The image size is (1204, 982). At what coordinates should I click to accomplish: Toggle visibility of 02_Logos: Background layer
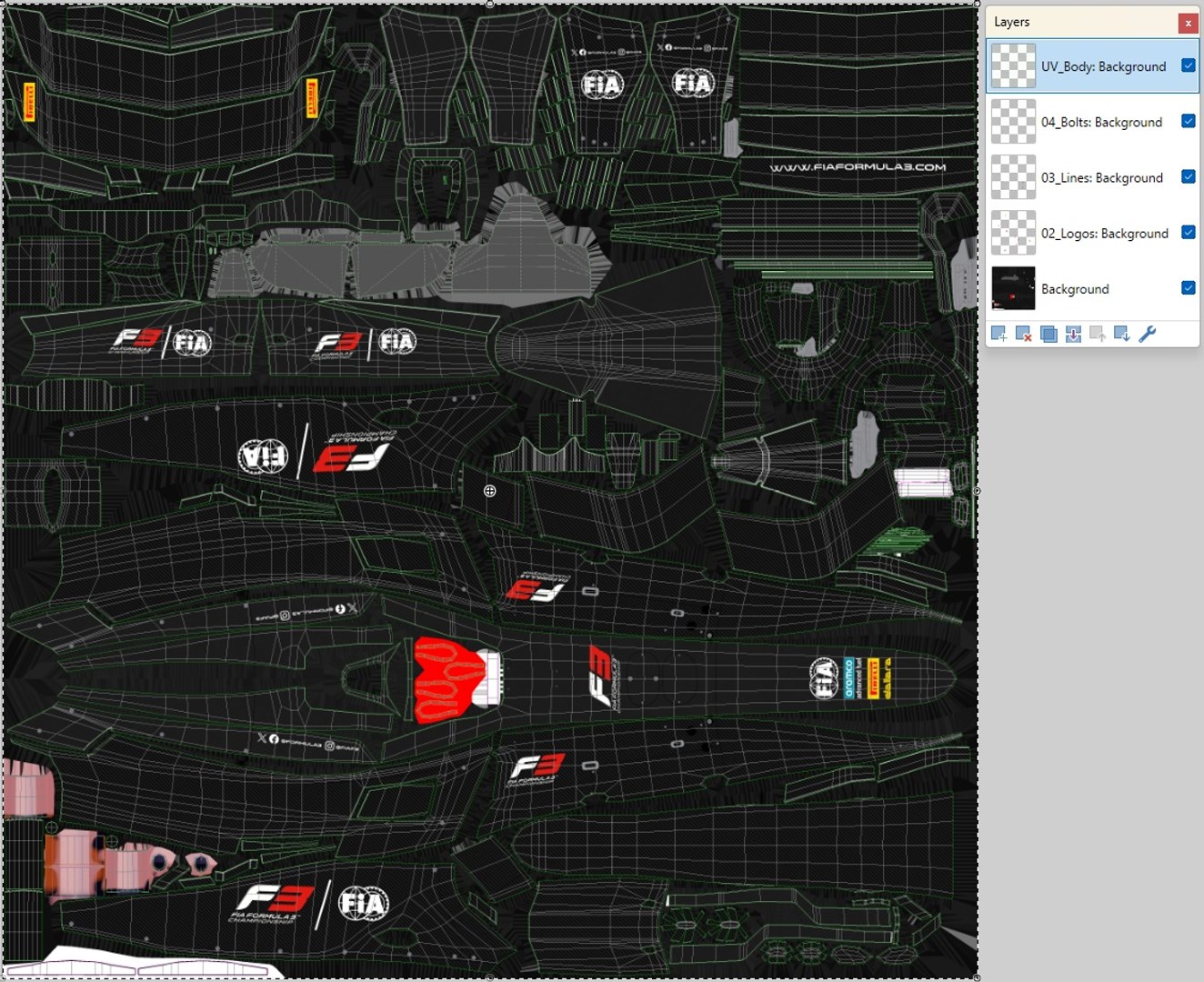[1188, 232]
